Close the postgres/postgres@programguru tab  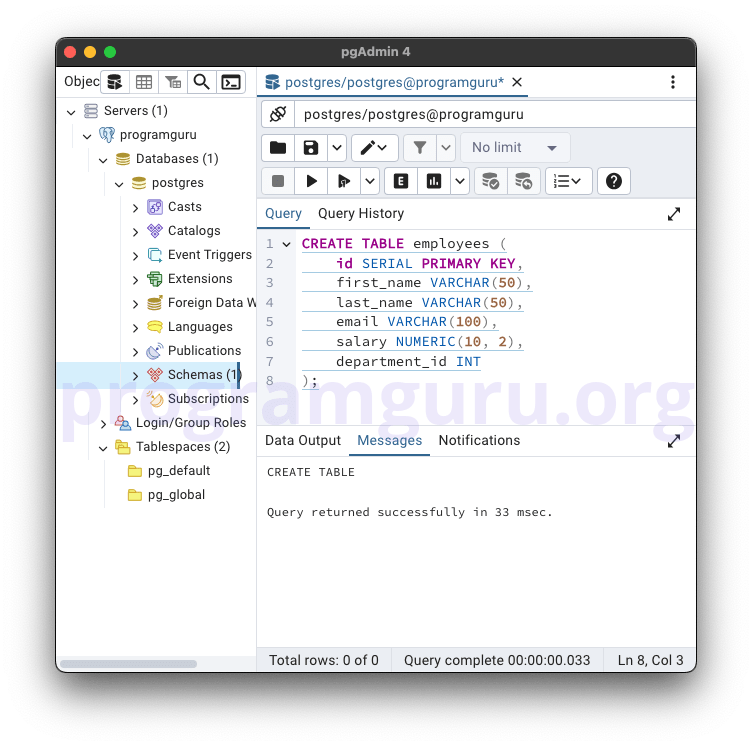517,82
